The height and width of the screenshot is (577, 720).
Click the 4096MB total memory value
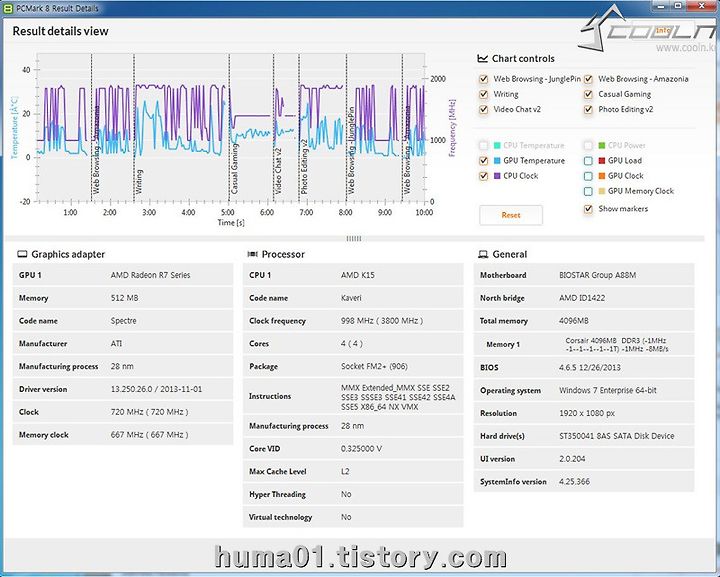coord(574,321)
